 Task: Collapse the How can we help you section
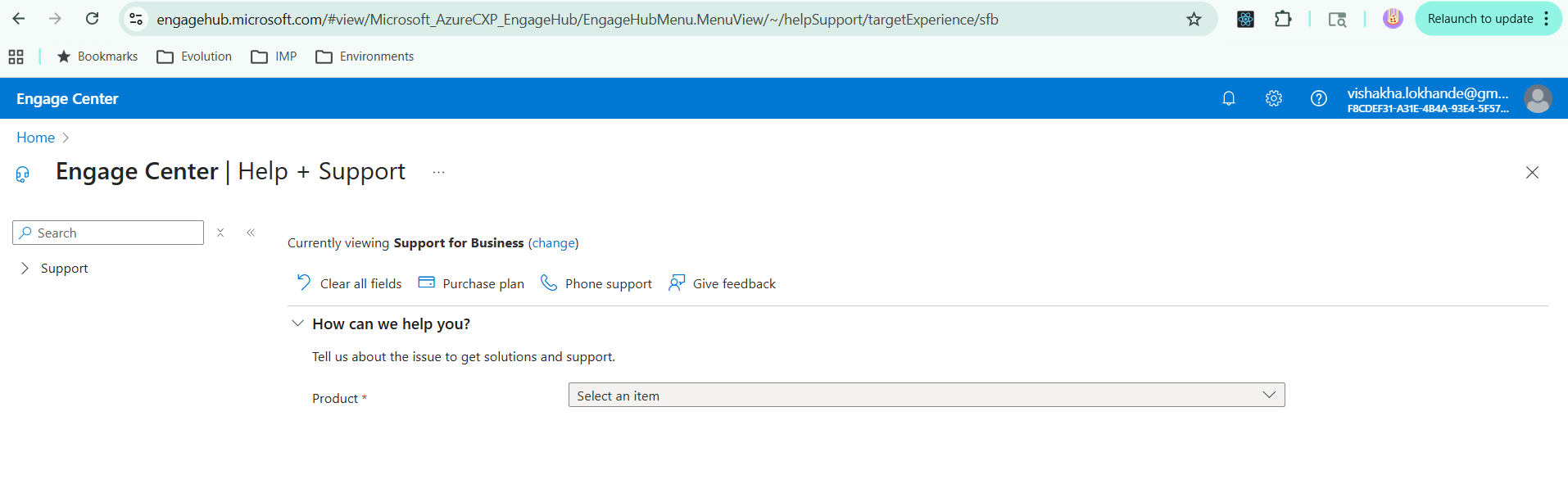[x=298, y=323]
